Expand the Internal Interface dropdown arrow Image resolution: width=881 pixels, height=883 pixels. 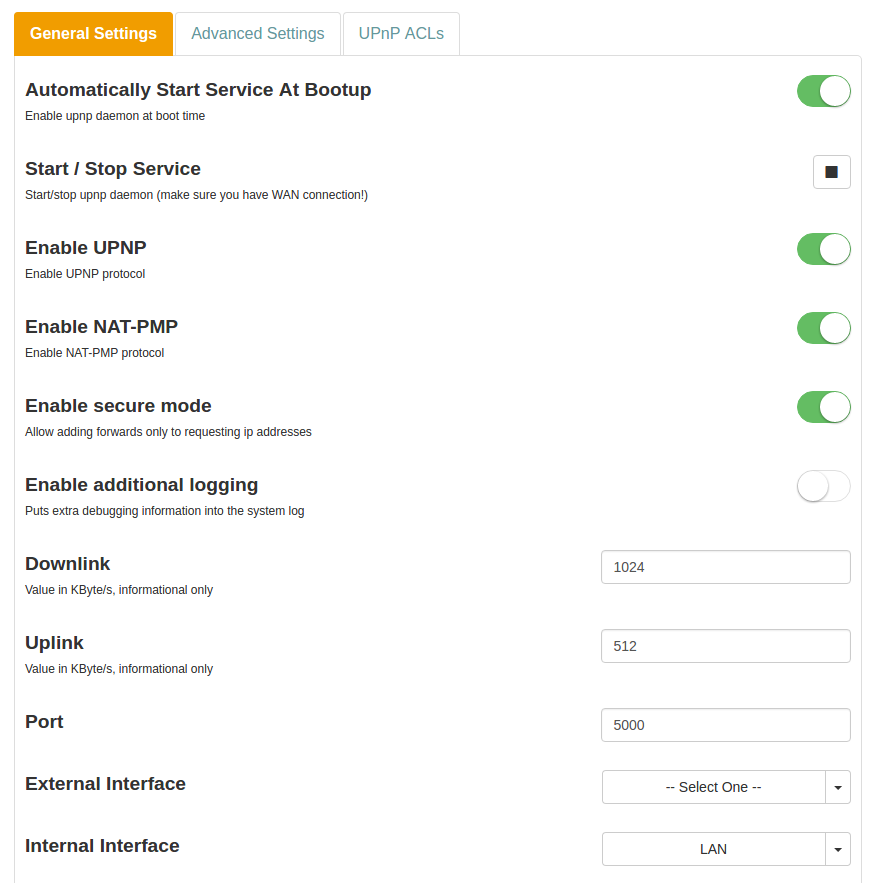click(x=838, y=849)
